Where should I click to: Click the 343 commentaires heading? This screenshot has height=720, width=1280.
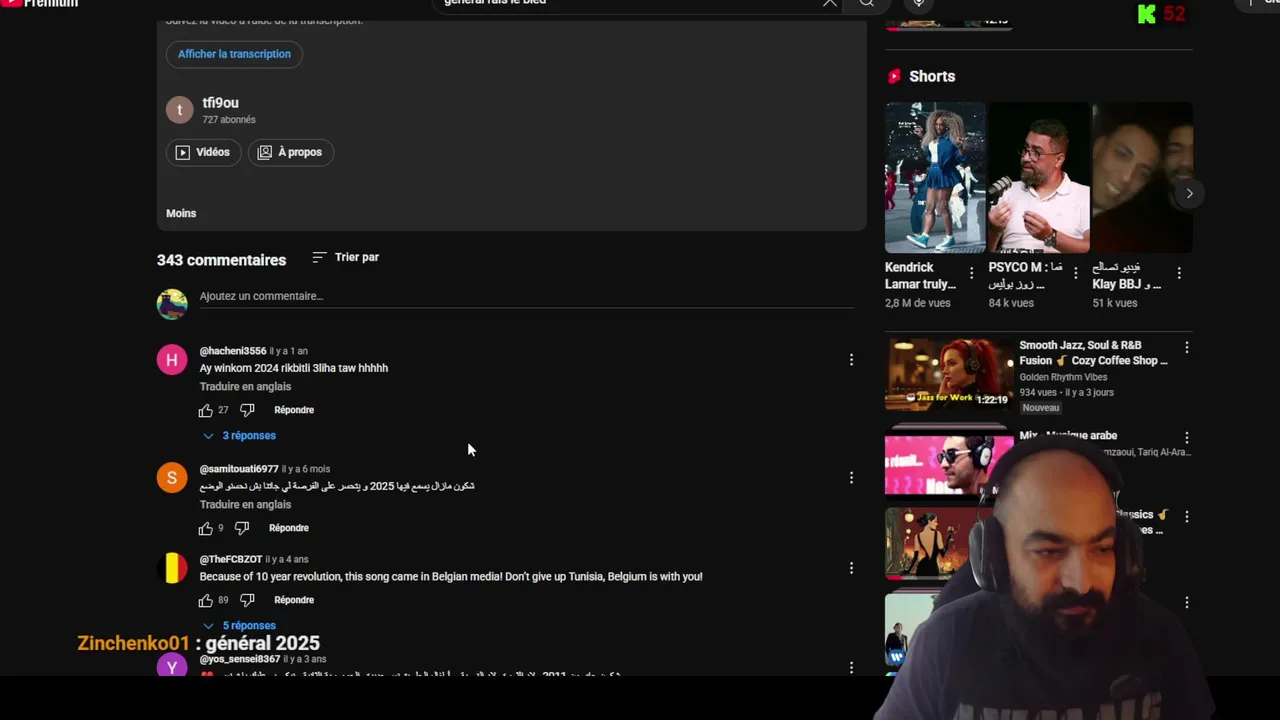click(x=221, y=260)
